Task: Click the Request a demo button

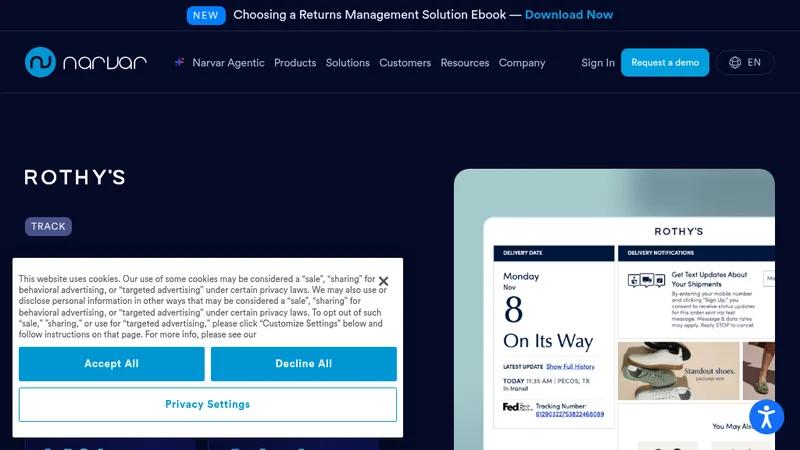Action: [665, 63]
